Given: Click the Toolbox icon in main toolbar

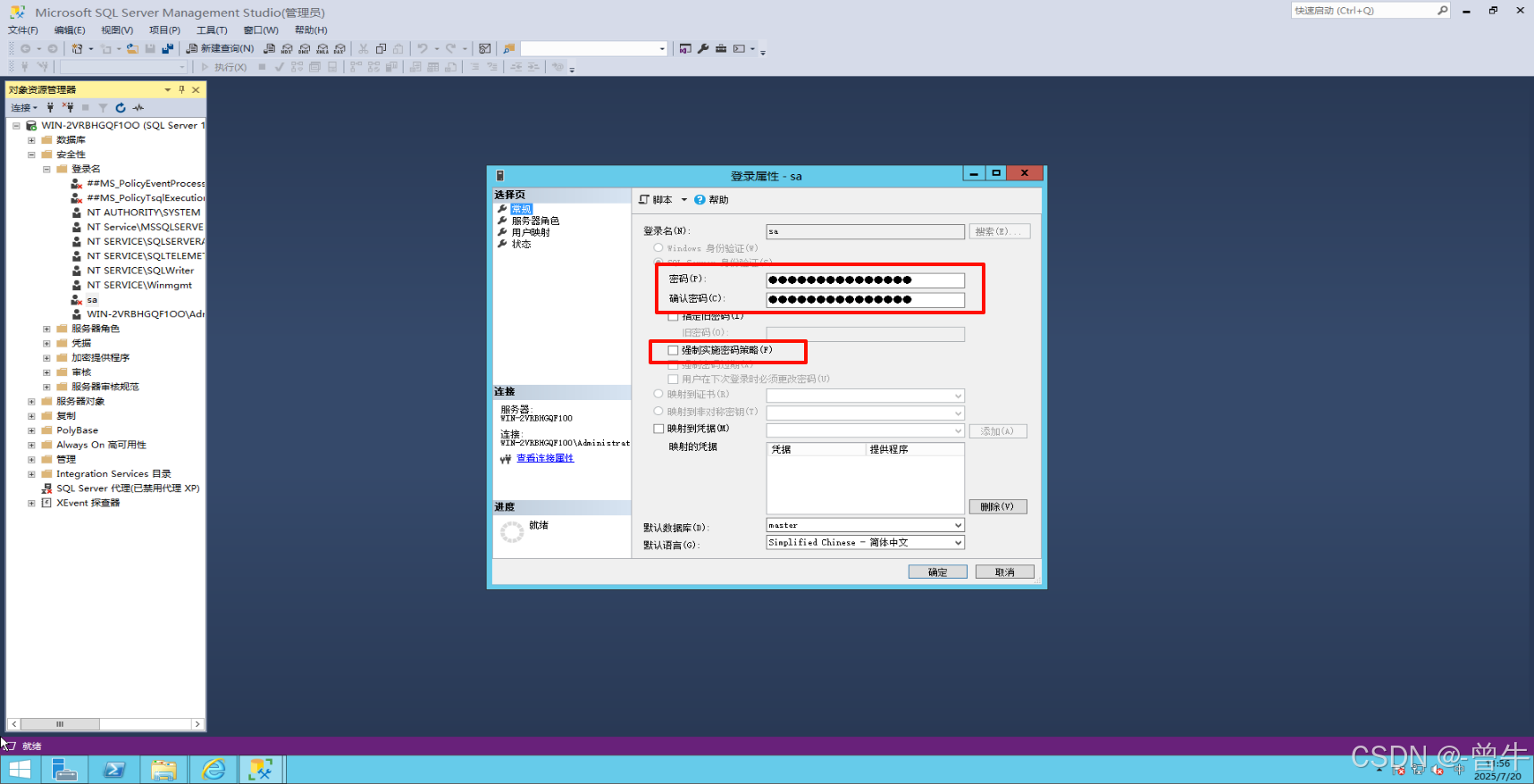Looking at the screenshot, I should pyautogui.click(x=721, y=48).
